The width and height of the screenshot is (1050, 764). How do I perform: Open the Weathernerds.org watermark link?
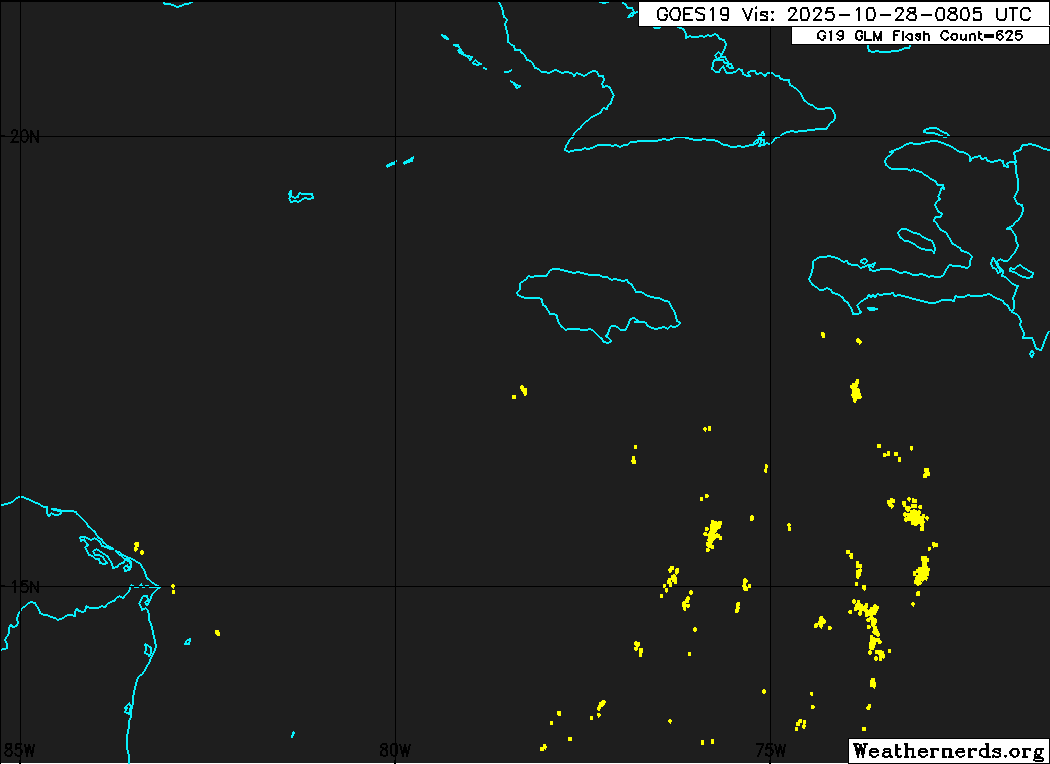click(948, 750)
